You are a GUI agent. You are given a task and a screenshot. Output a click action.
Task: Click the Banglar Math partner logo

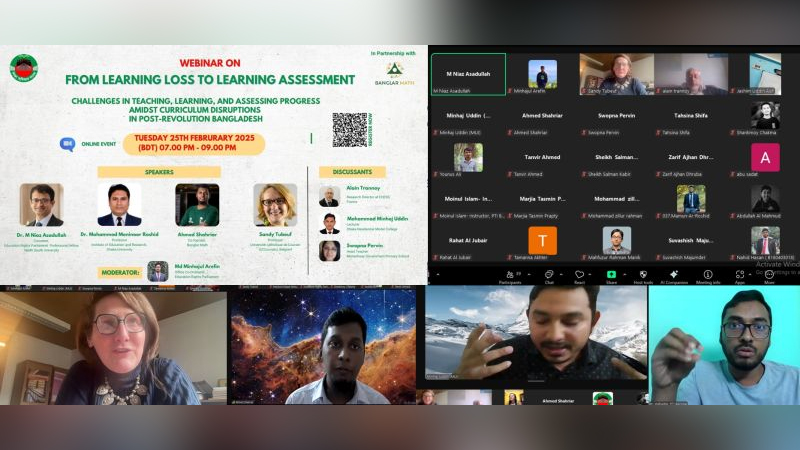[x=394, y=72]
